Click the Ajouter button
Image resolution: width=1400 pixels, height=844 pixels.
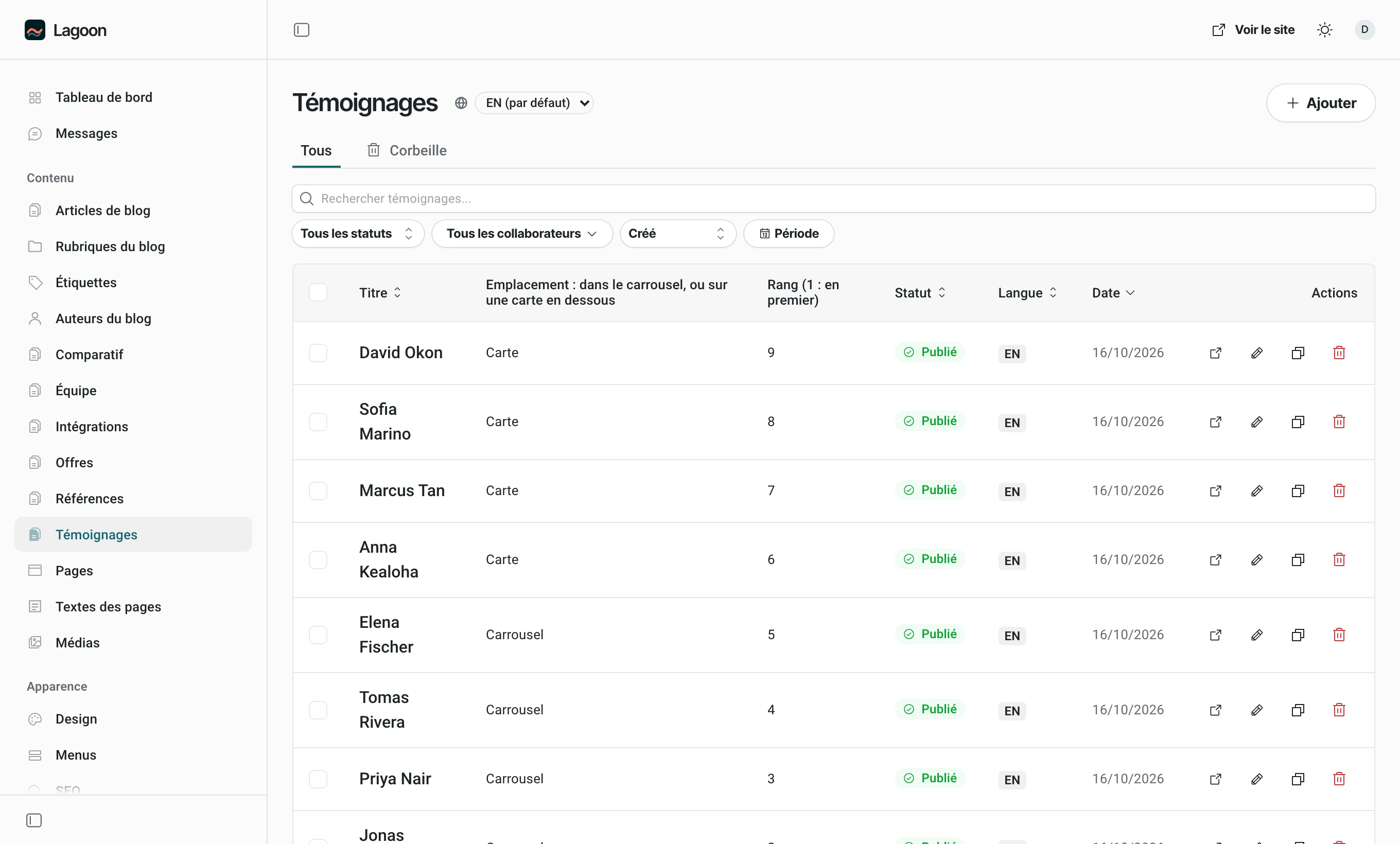[1320, 103]
